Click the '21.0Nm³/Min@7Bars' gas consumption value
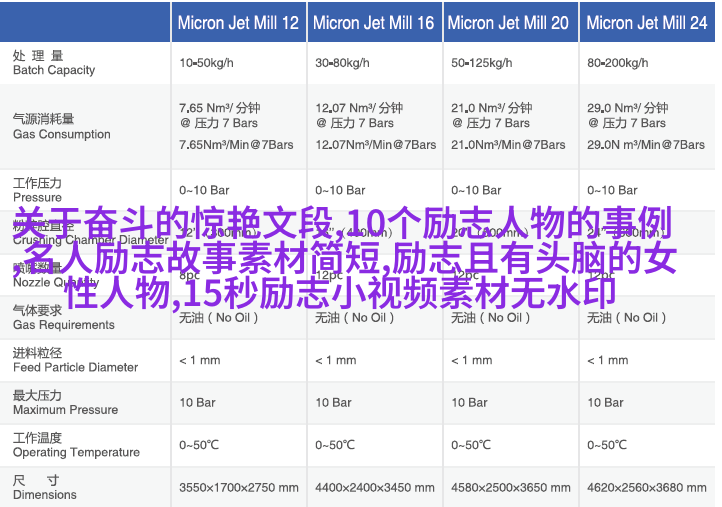The image size is (722, 507). (508, 145)
